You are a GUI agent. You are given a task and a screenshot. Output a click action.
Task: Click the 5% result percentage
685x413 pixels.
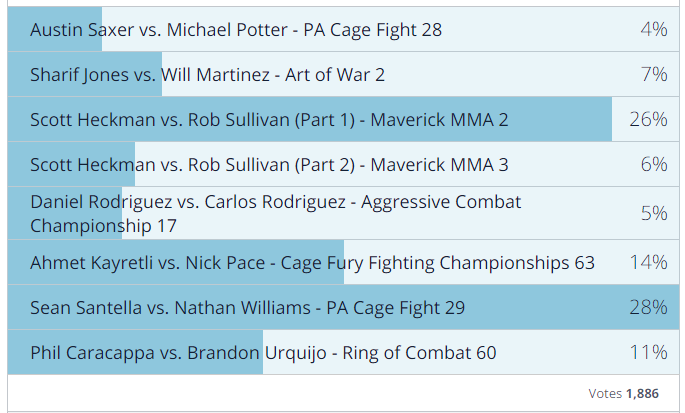tap(654, 213)
